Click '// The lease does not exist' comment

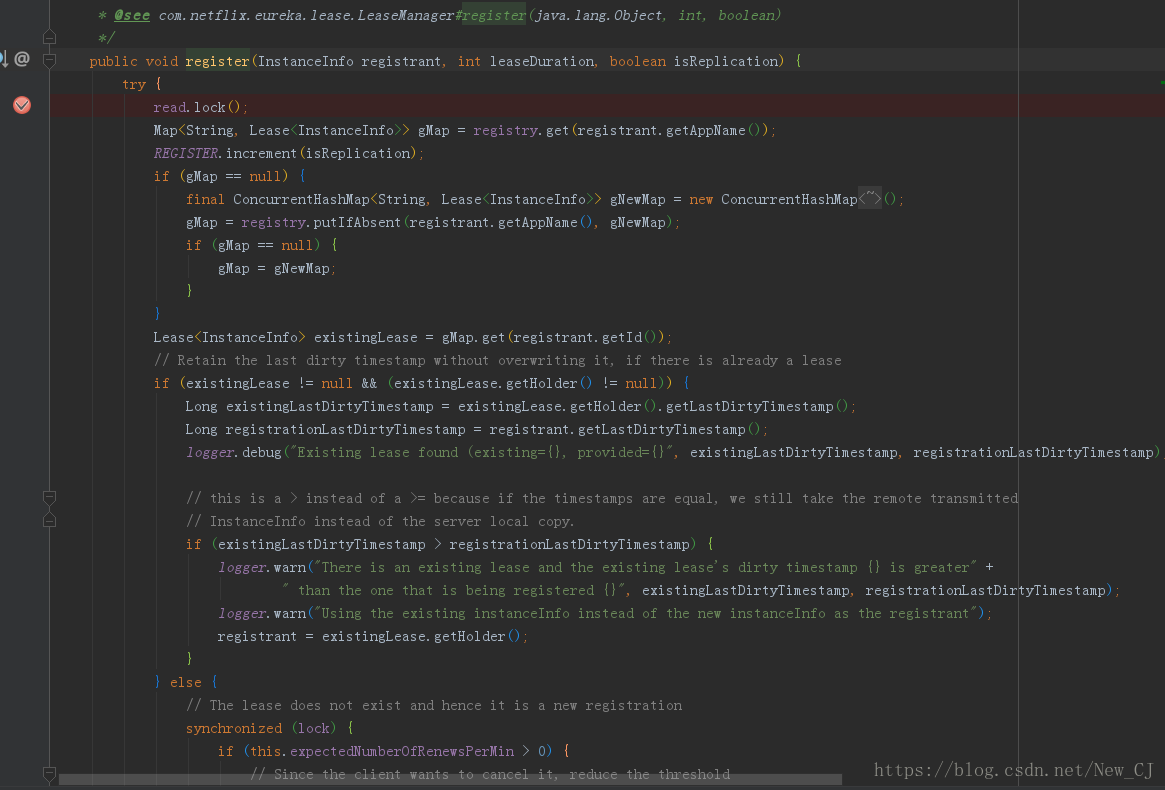tap(434, 705)
